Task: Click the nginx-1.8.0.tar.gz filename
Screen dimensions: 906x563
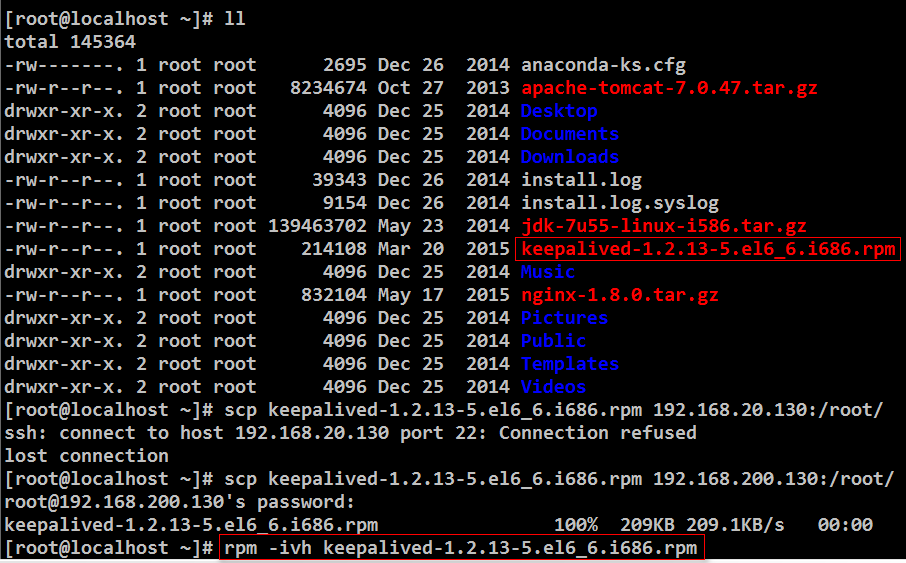Action: (619, 295)
